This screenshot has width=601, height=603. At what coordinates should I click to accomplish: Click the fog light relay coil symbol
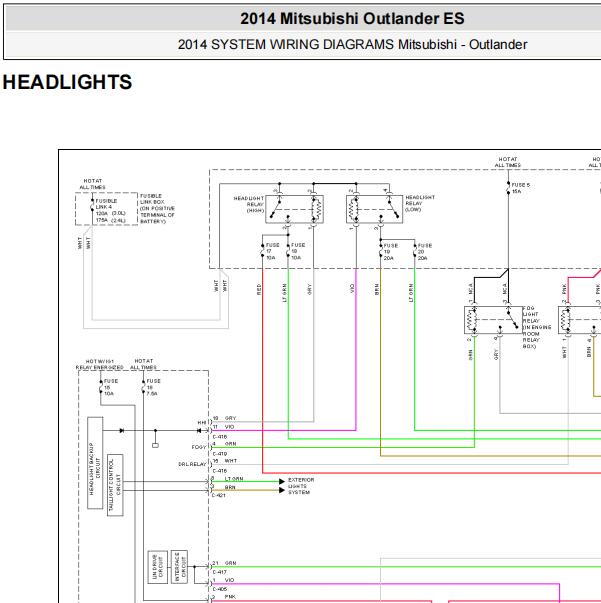click(x=470, y=320)
